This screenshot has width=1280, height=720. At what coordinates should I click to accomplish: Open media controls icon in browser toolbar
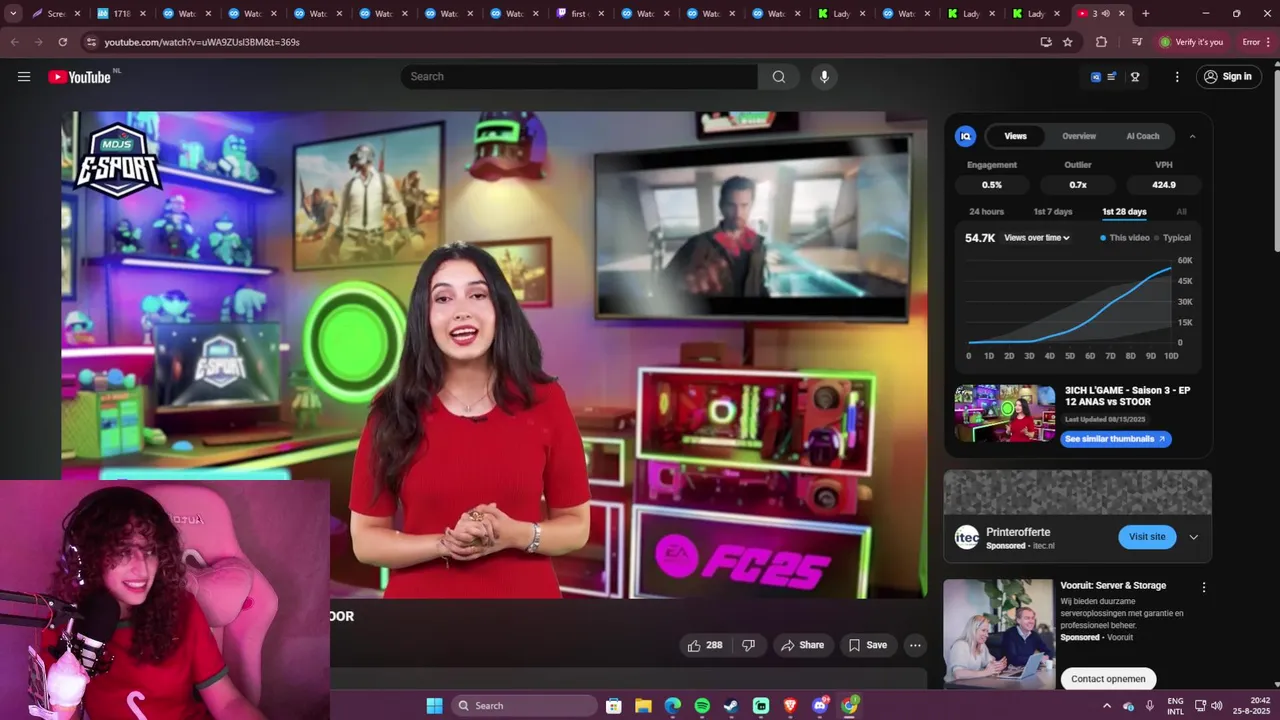(1137, 42)
